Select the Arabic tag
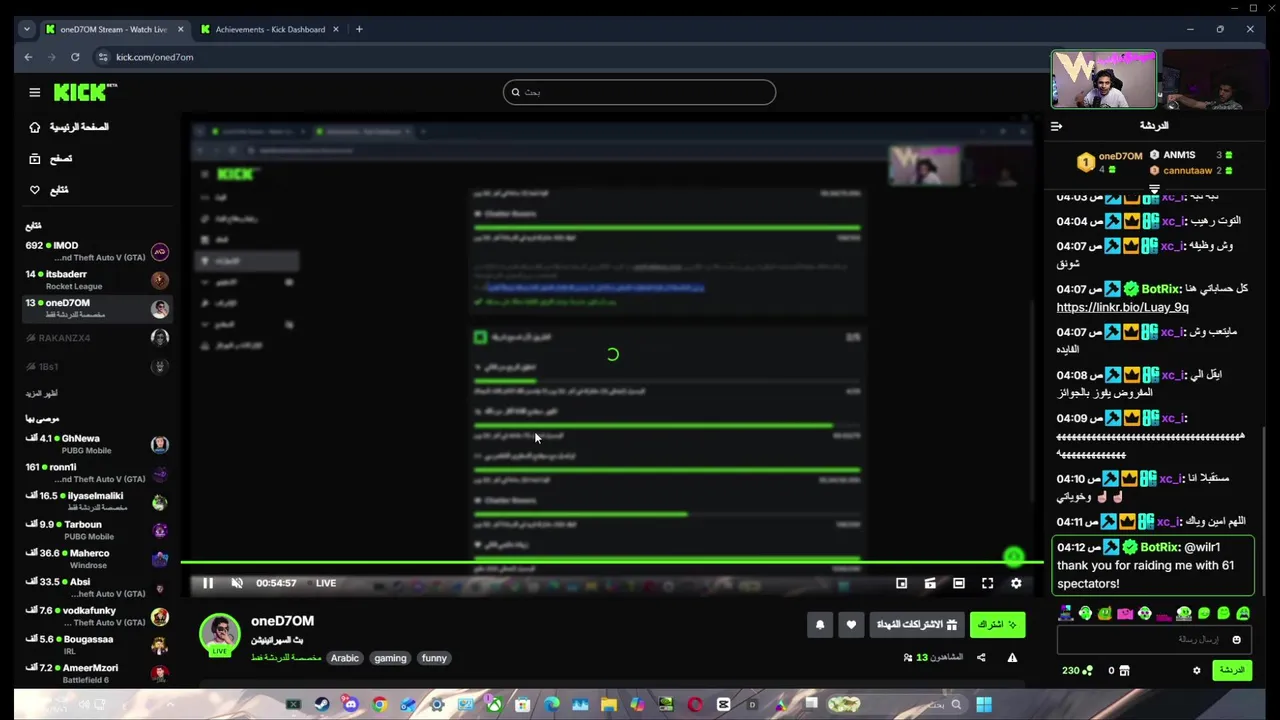The image size is (1280, 720). 345,658
